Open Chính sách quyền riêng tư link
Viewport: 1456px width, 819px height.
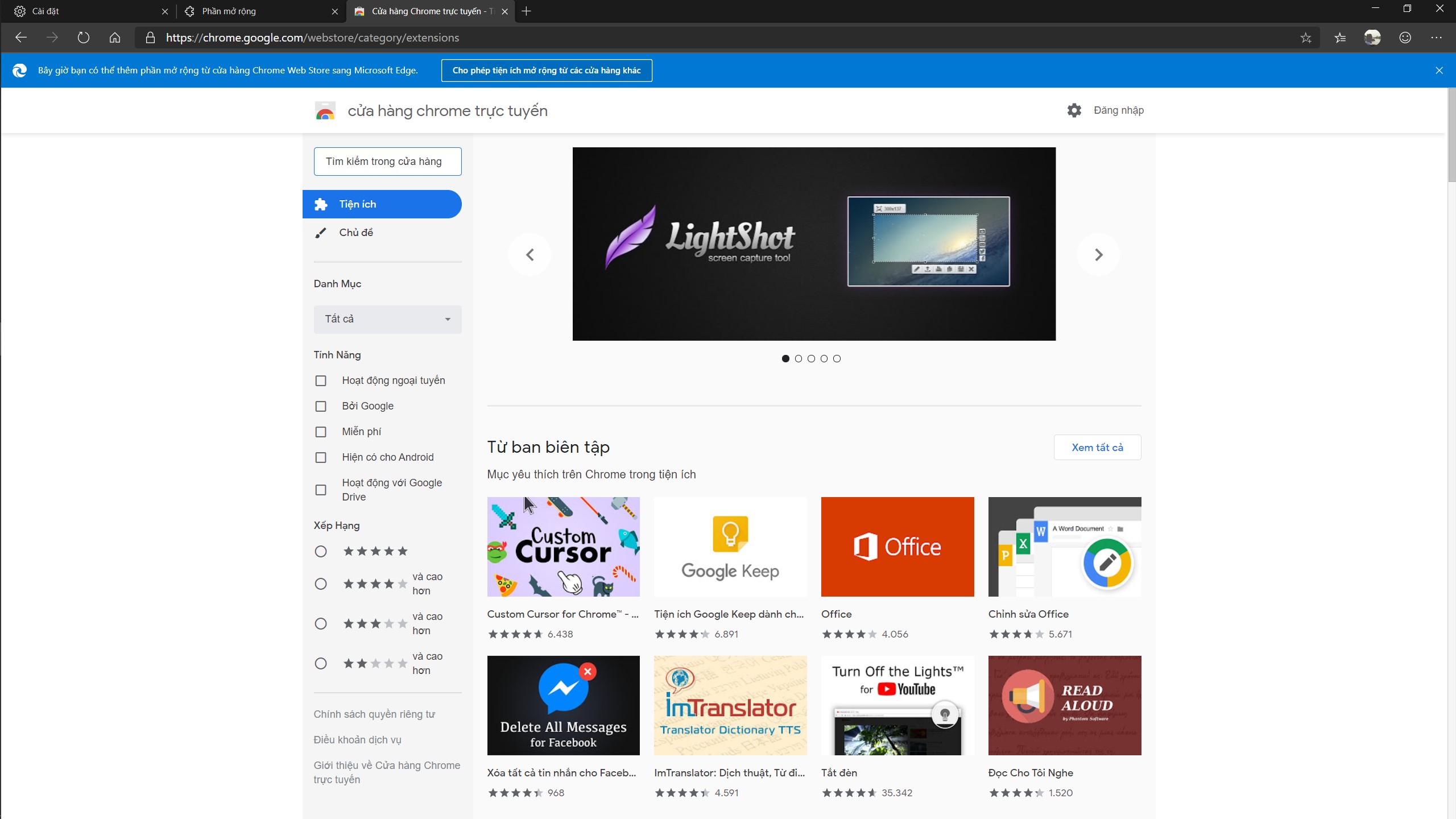(374, 714)
